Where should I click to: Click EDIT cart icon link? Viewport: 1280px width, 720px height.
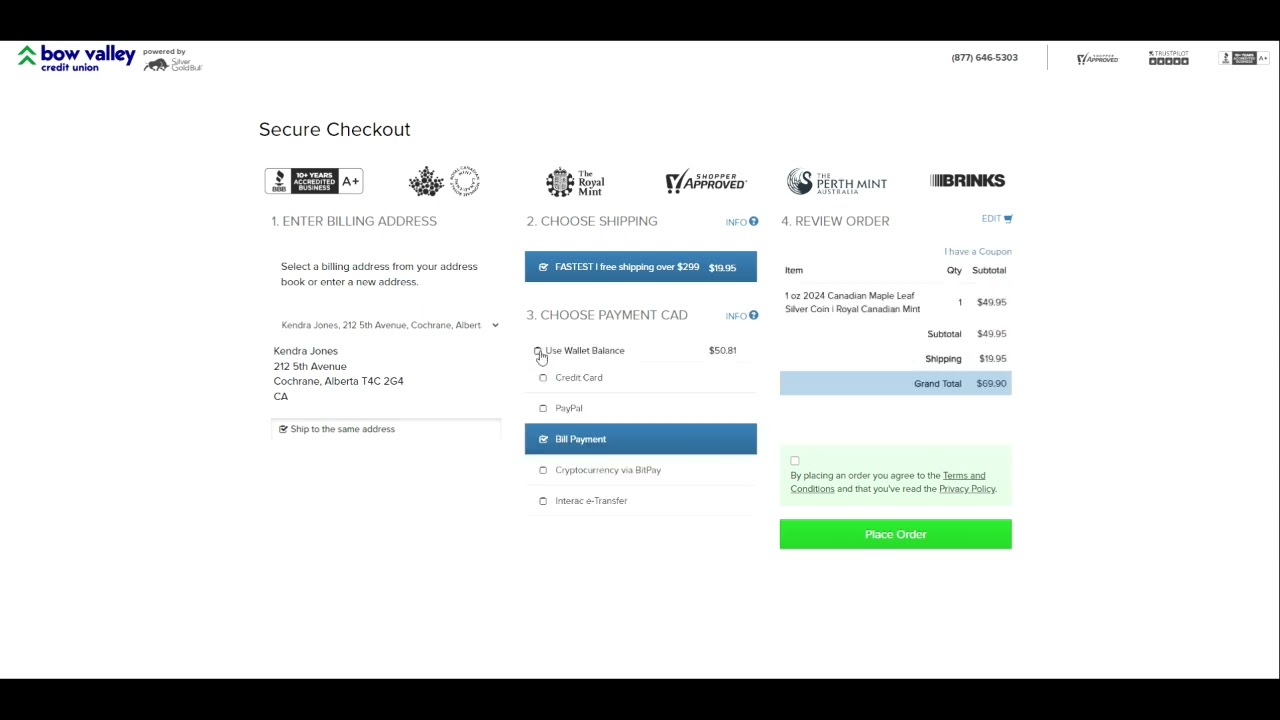tap(997, 219)
